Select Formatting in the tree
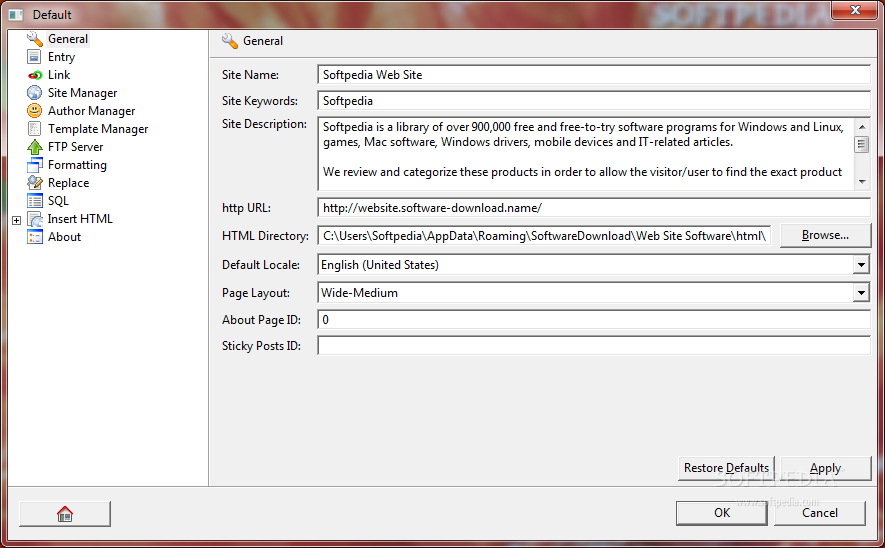The image size is (885, 548). point(77,165)
